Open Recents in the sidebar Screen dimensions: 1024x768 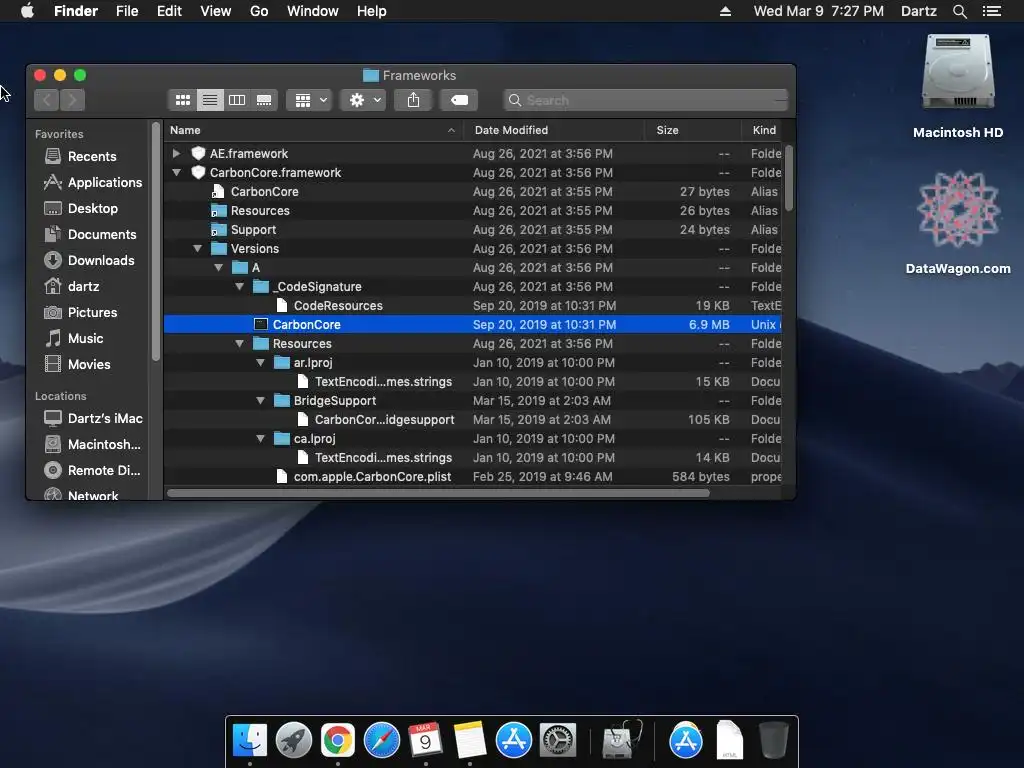(80, 156)
